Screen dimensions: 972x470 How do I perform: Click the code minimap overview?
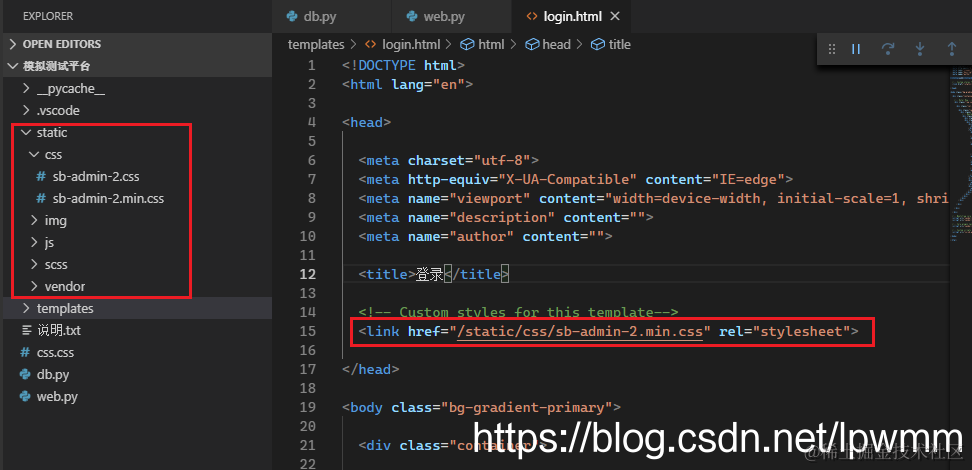click(x=960, y=155)
